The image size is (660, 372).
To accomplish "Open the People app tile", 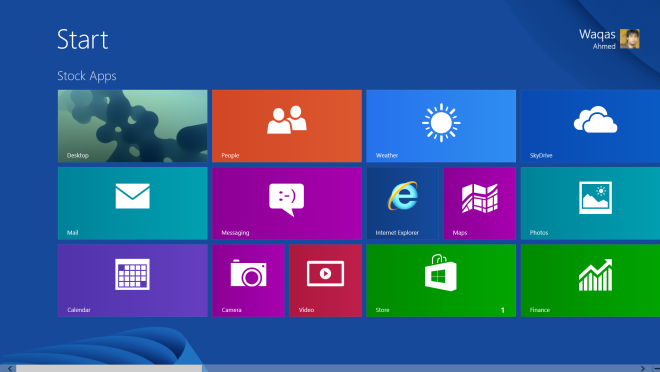I will [x=287, y=126].
